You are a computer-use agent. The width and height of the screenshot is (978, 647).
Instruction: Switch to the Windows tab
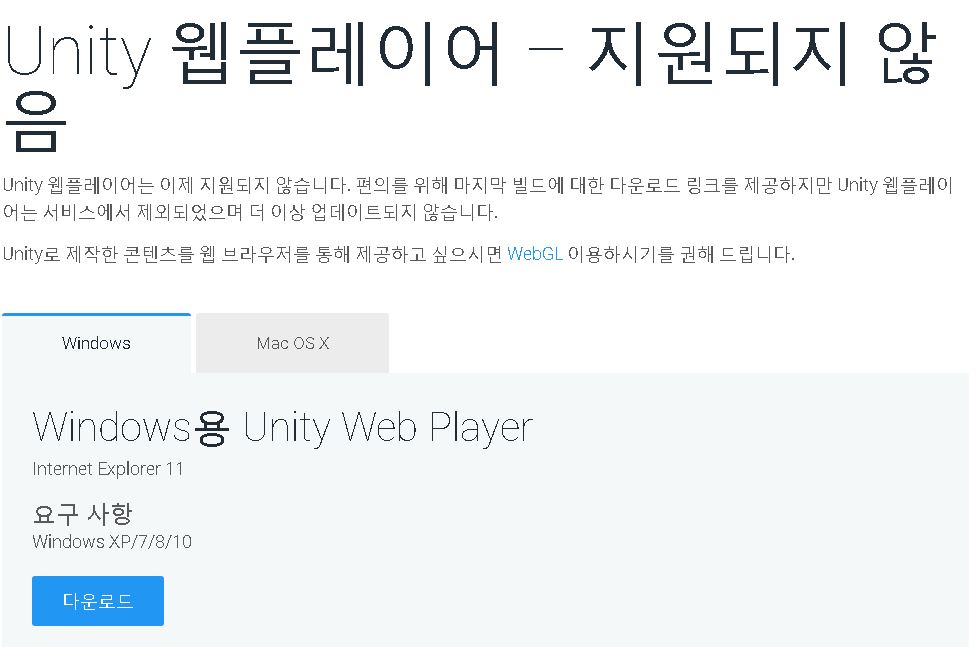point(96,343)
